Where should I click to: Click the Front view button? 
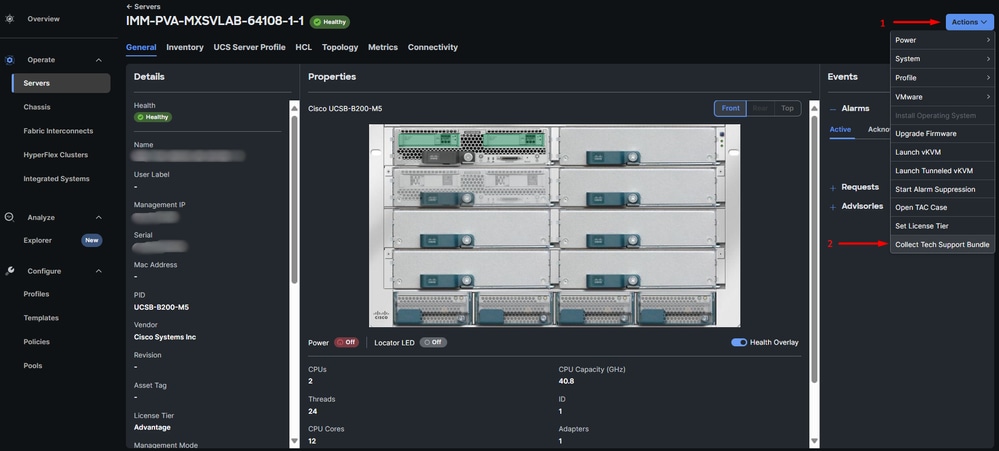(730, 108)
